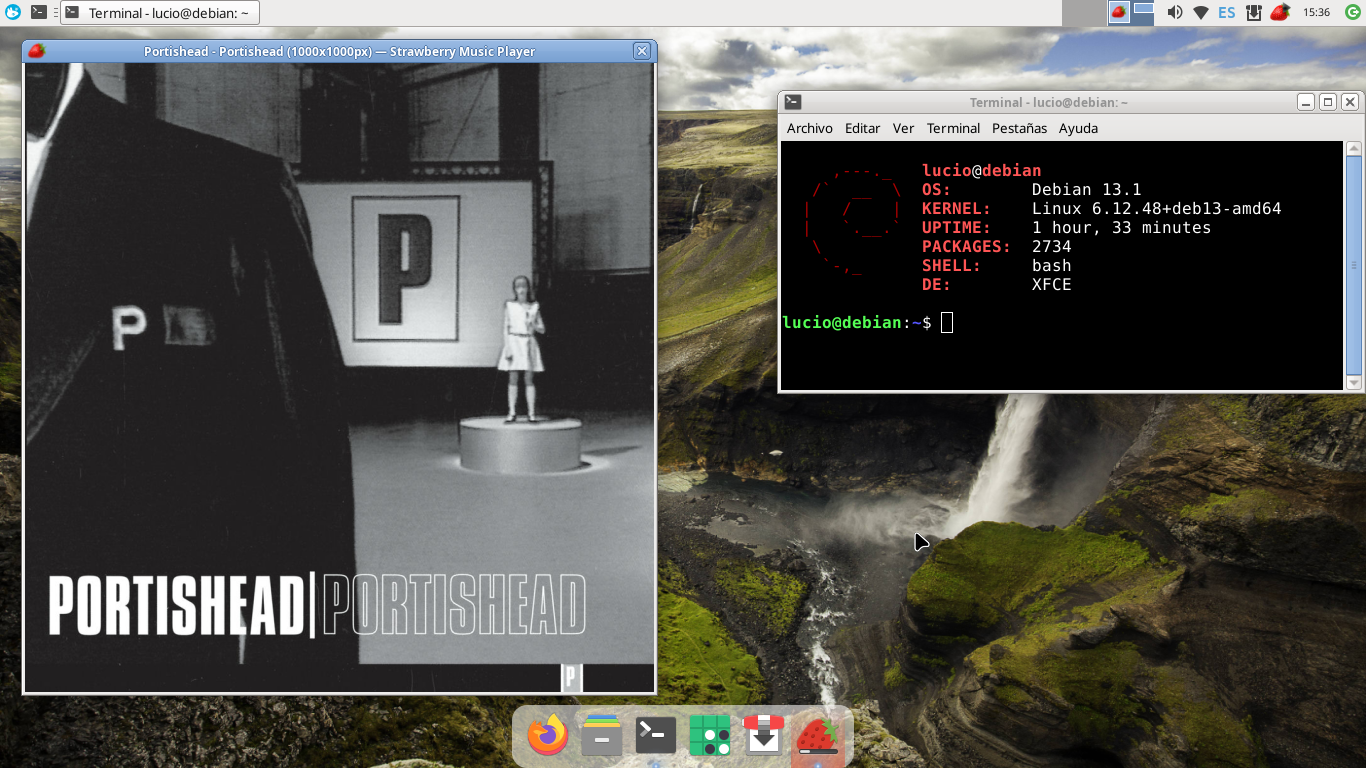This screenshot has width=1366, height=768.
Task: Click the terminal icon in Terminal window titlebar
Action: click(x=792, y=102)
